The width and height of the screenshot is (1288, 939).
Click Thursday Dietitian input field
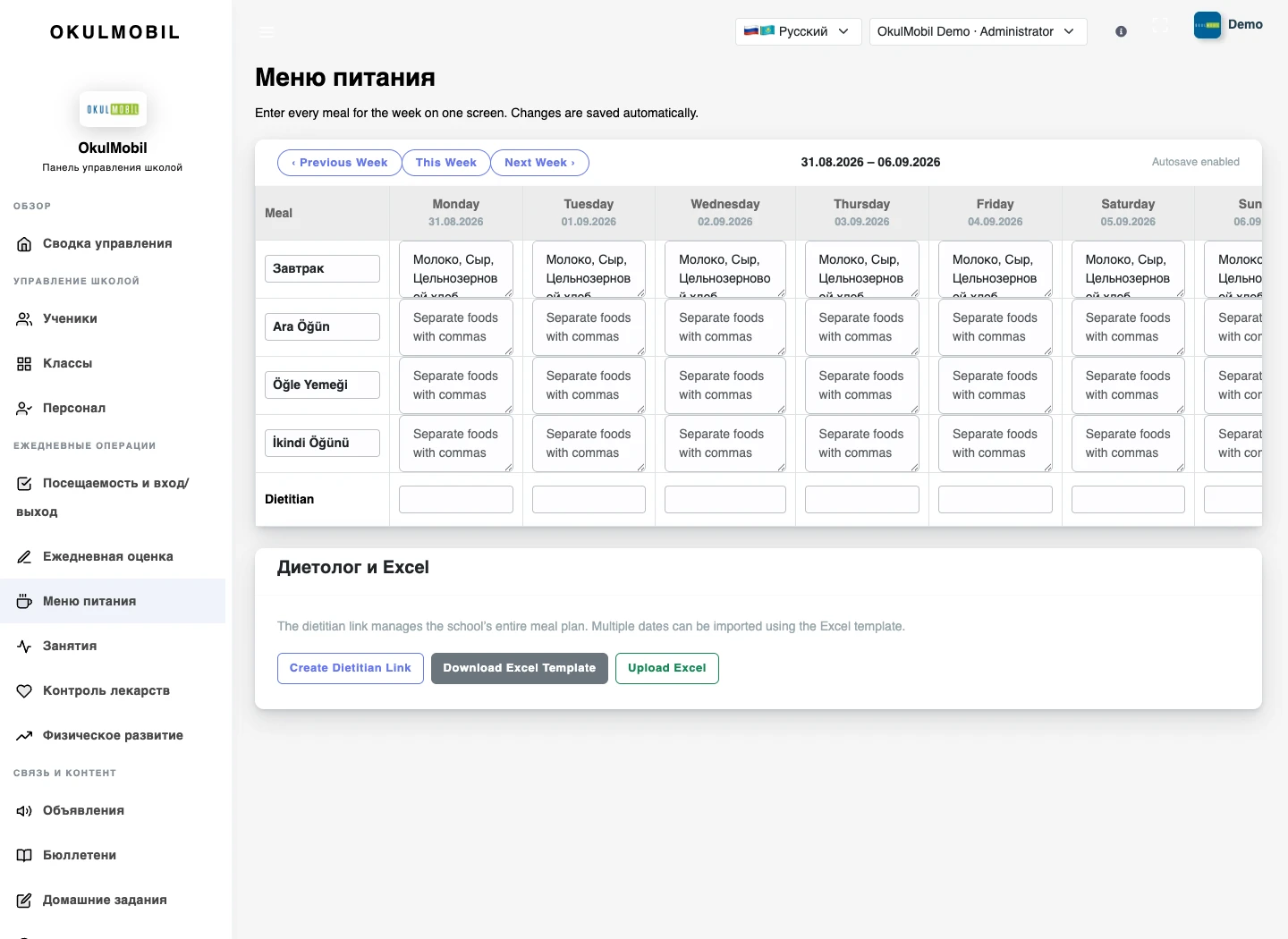click(x=862, y=500)
